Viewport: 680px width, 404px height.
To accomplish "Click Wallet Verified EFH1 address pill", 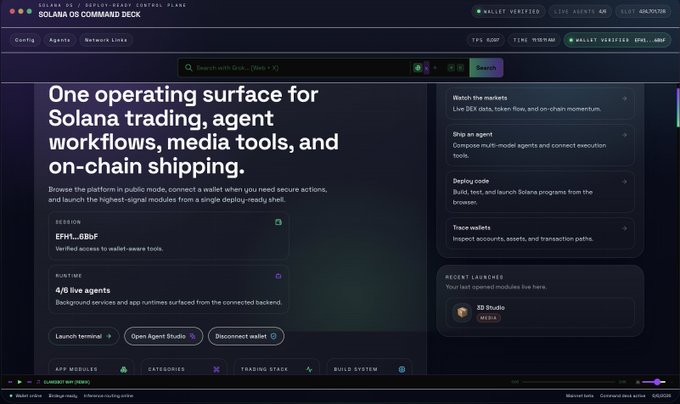I will point(618,40).
